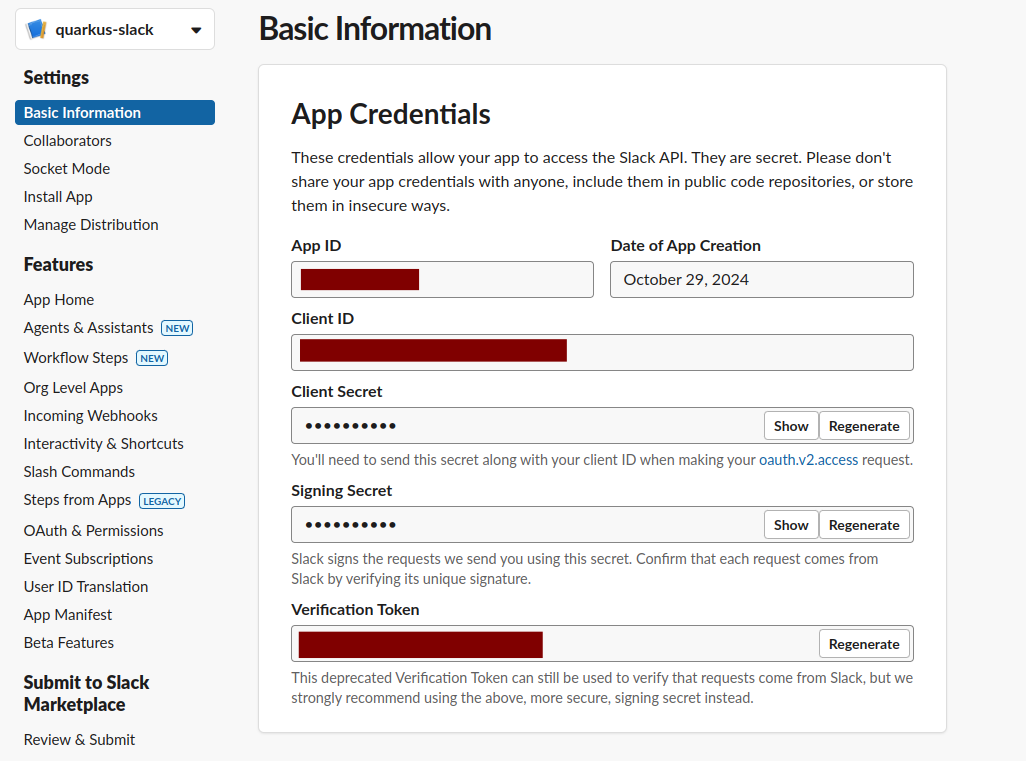
Task: Open Workflow Steps feature
Action: pos(76,358)
